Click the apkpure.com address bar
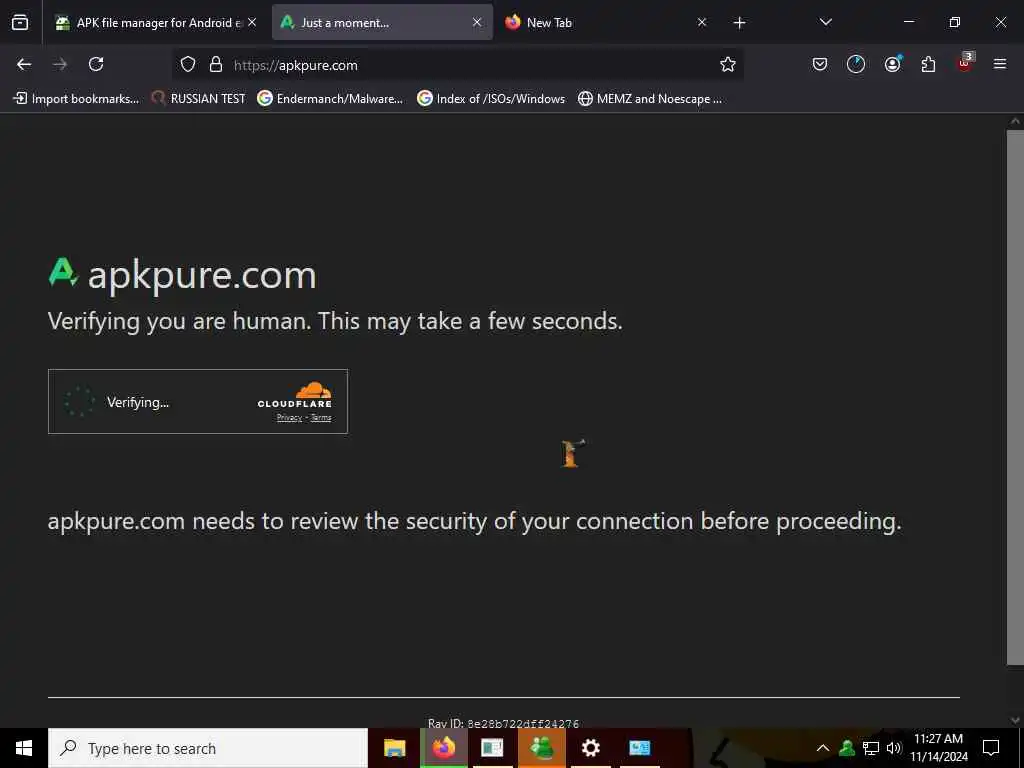 click(x=457, y=65)
